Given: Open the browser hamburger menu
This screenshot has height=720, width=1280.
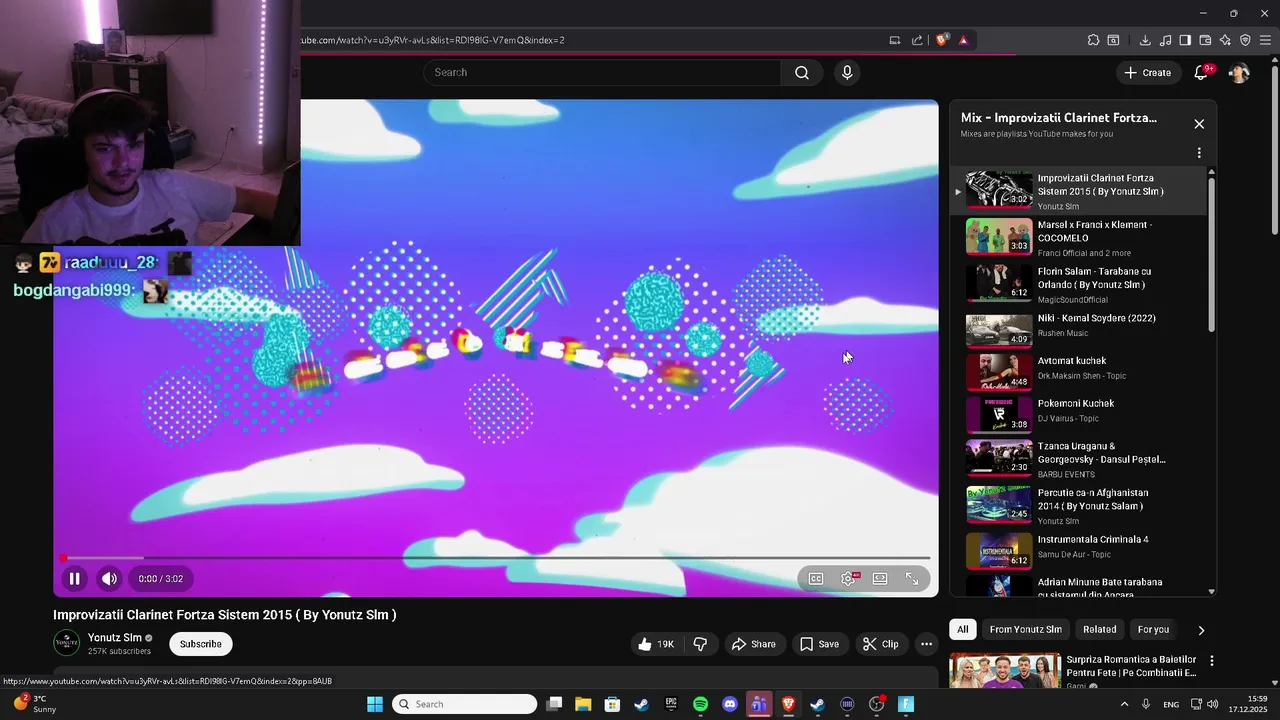Looking at the screenshot, I should [x=1267, y=40].
